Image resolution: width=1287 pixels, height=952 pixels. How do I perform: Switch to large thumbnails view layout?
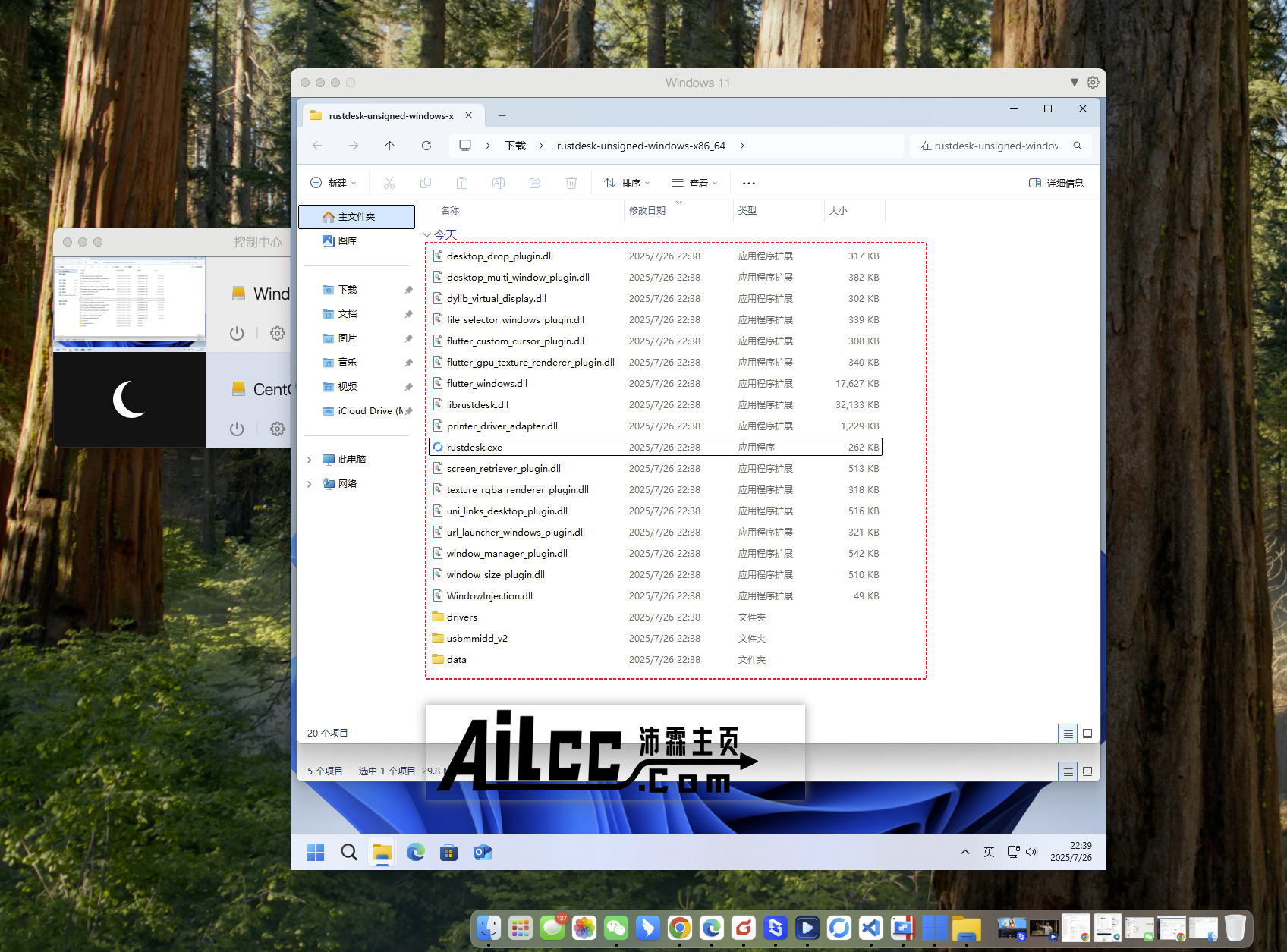tap(1087, 734)
